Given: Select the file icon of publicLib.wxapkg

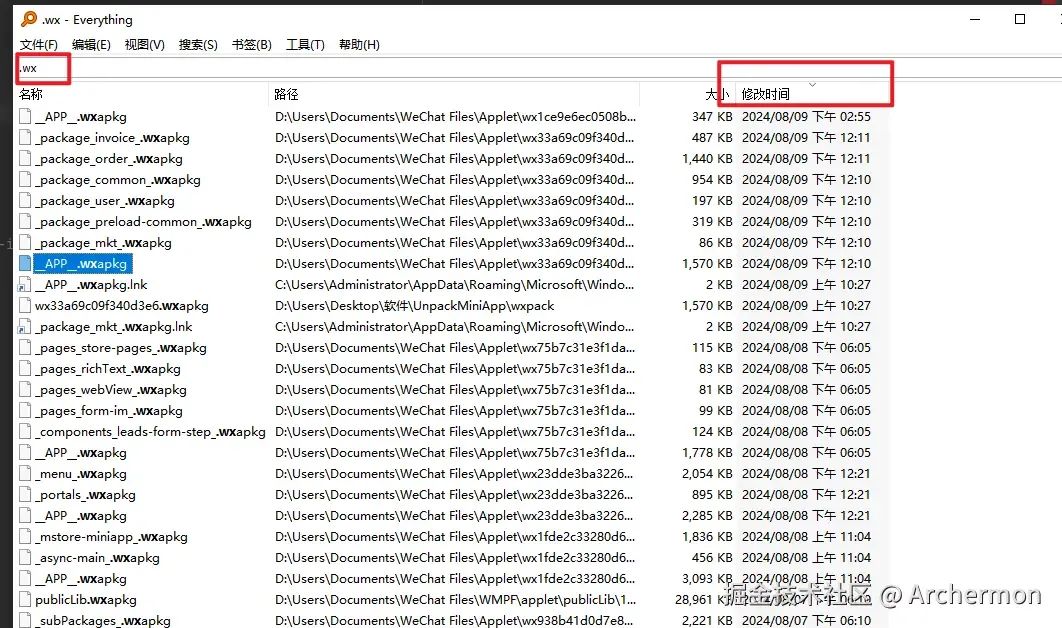Looking at the screenshot, I should pyautogui.click(x=25, y=600).
